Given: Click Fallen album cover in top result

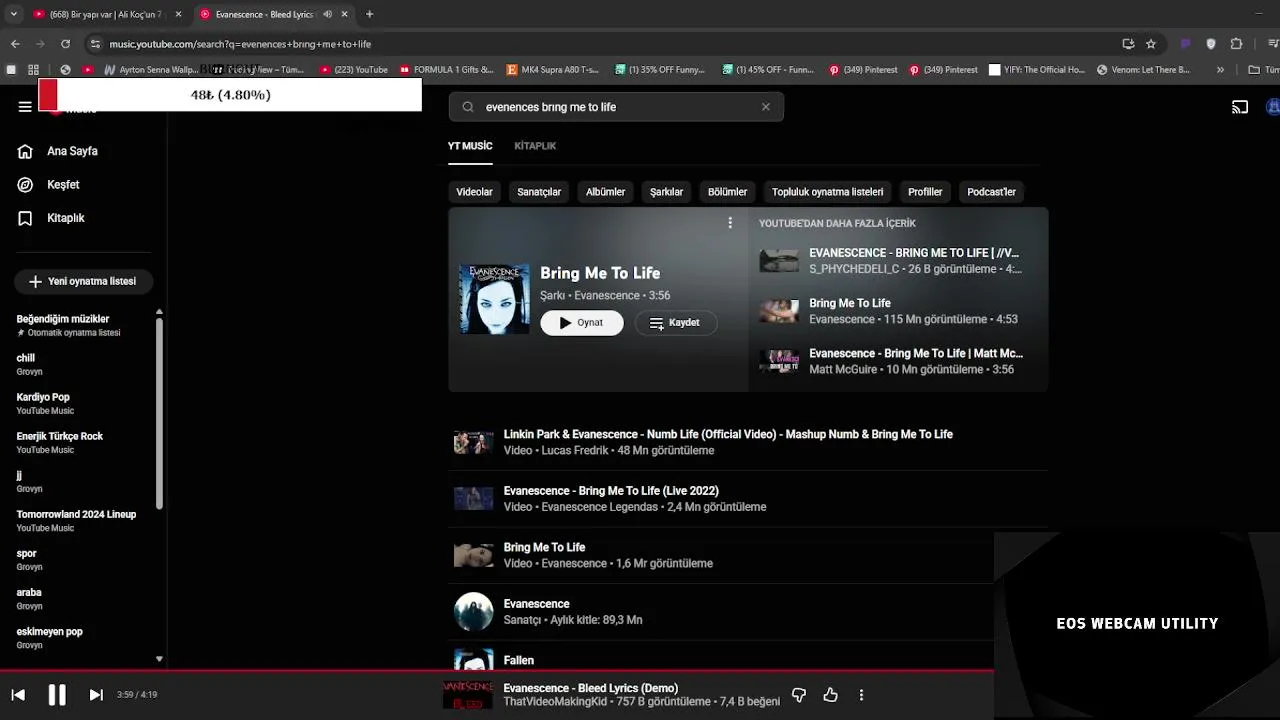Looking at the screenshot, I should click(x=494, y=299).
